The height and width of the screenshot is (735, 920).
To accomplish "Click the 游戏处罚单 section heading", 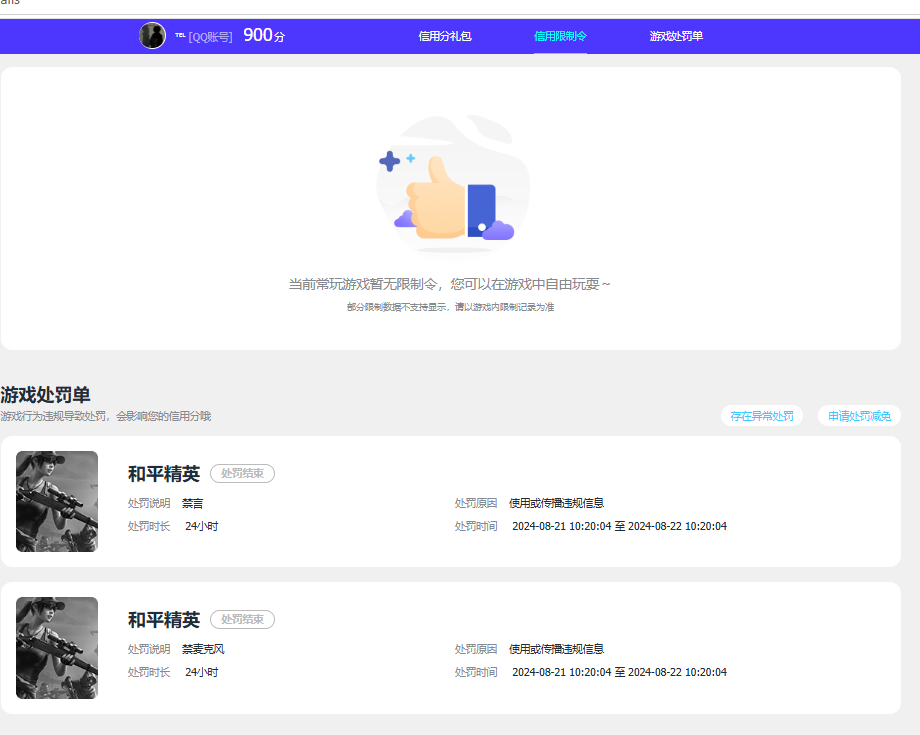I will click(45, 395).
